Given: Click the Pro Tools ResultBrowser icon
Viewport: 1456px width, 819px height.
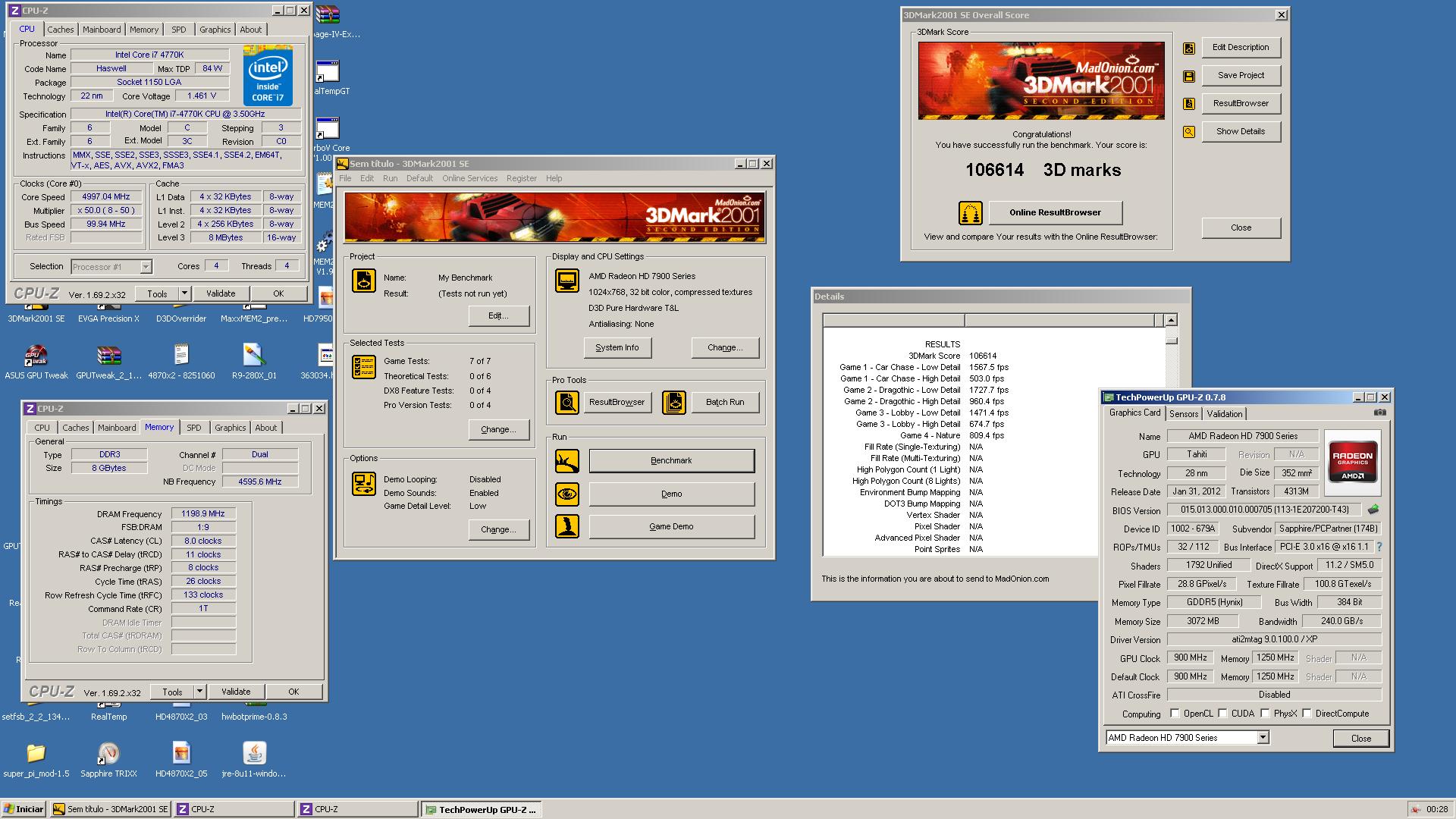Looking at the screenshot, I should click(x=566, y=403).
